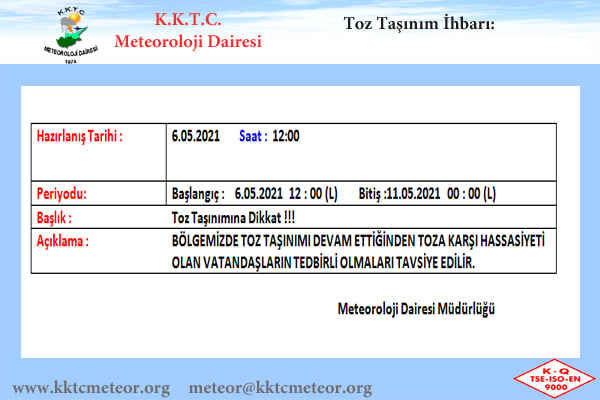Screen dimensions: 600x400
Task: Click the blue 'Saat :' label
Action: point(253,136)
